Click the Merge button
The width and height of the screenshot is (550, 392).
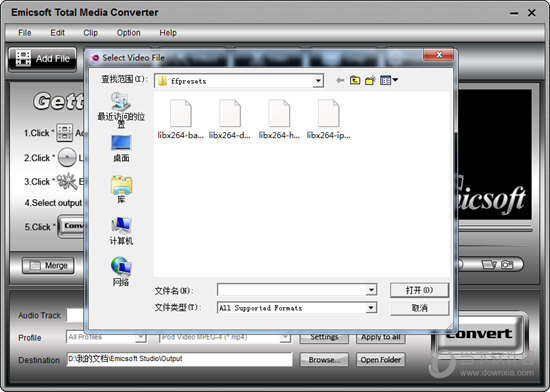point(48,265)
